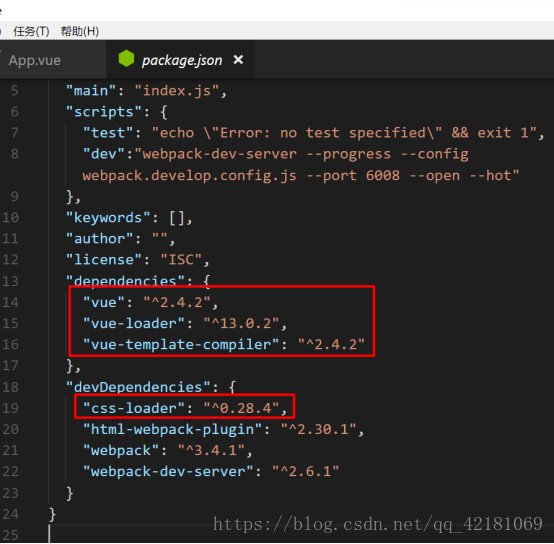Viewport: 554px width, 544px height.
Task: Click the "main" index.js value
Action: coord(177,91)
